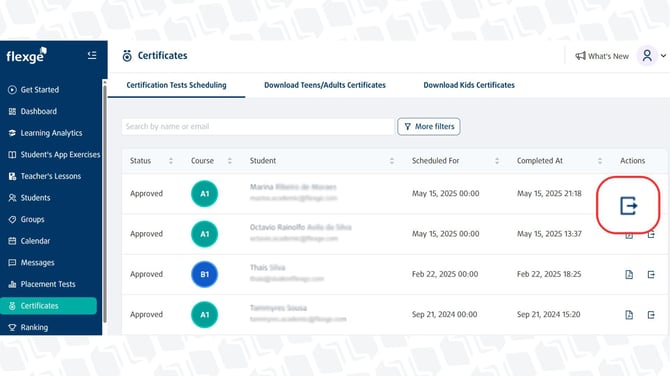Sort by the Student column arrows
Viewport: 670px width, 376px height.
[392, 161]
